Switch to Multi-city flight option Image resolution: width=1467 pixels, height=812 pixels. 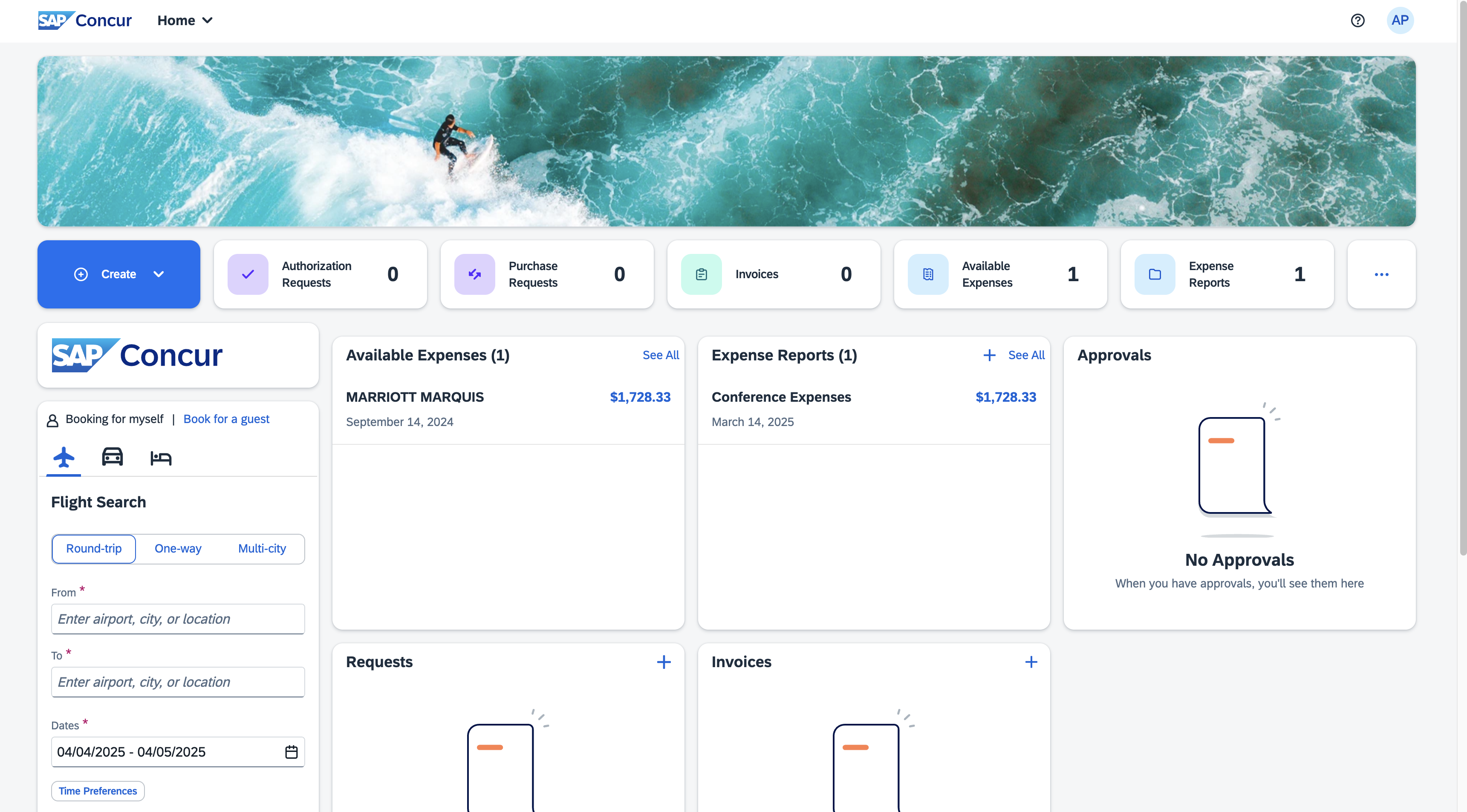(262, 548)
